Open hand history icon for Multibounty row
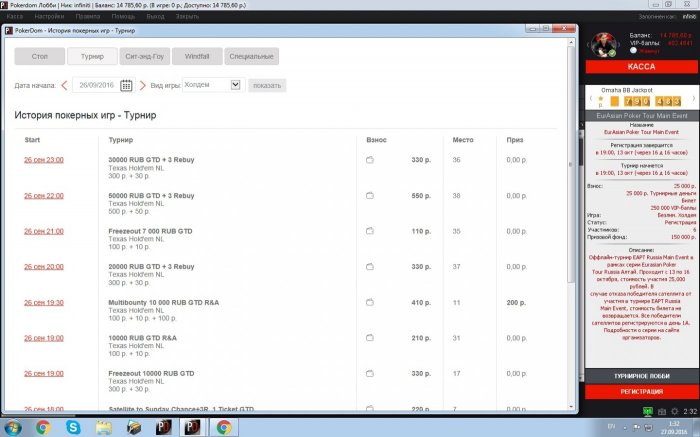Screen dimensions: 700x437 pos(370,302)
